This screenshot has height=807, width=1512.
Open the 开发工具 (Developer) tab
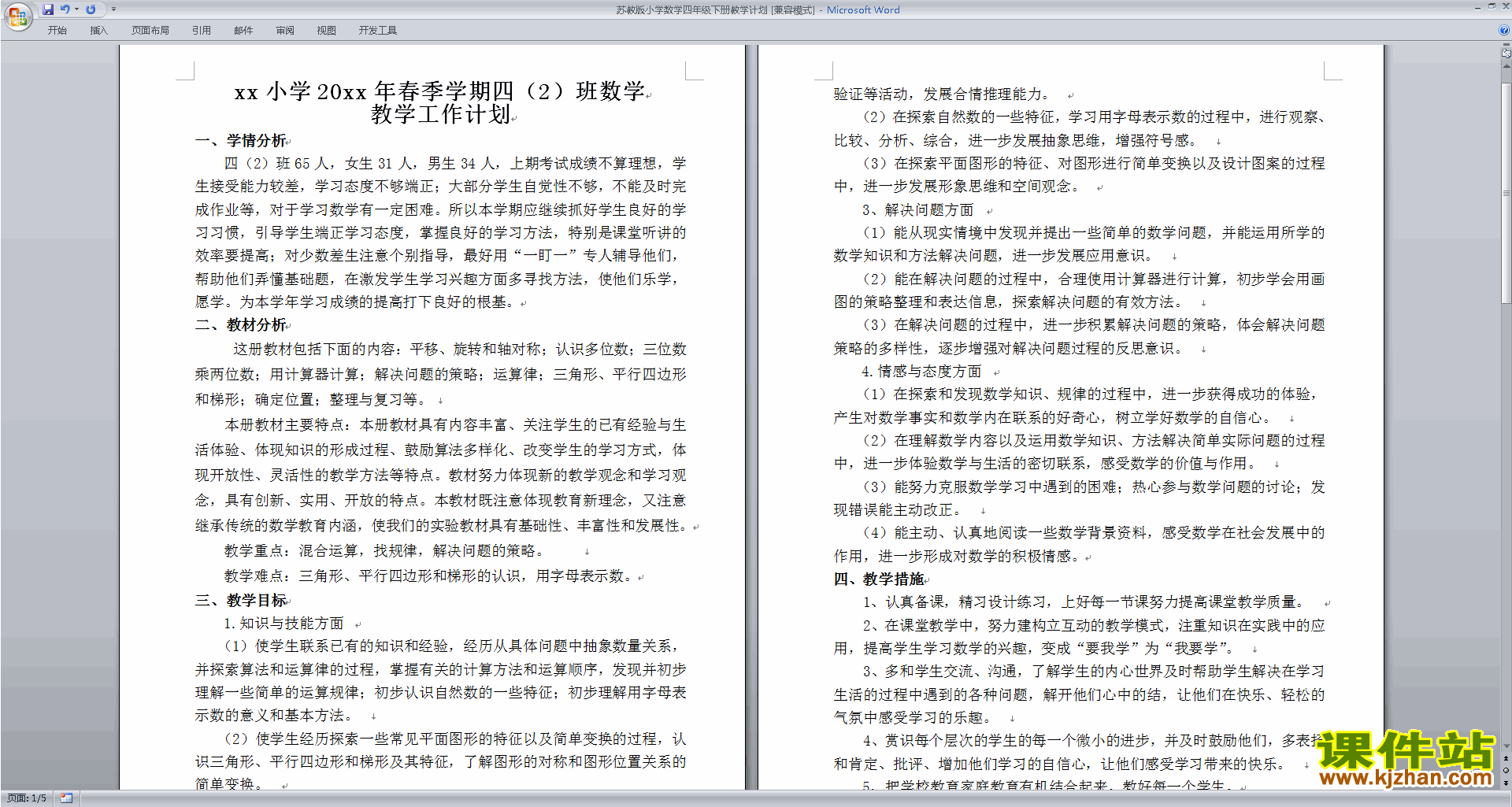pos(378,31)
